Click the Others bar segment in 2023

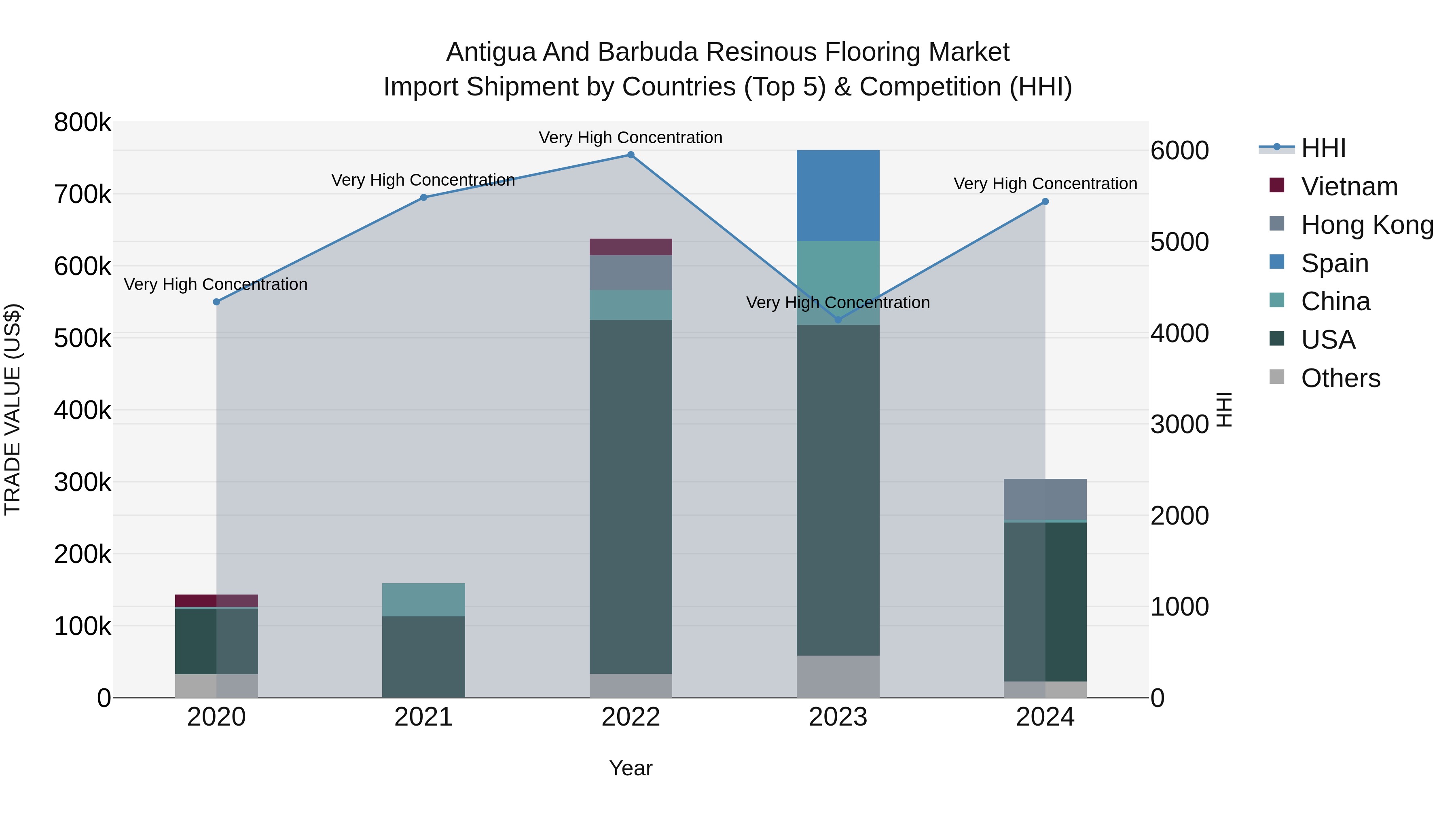[x=838, y=677]
